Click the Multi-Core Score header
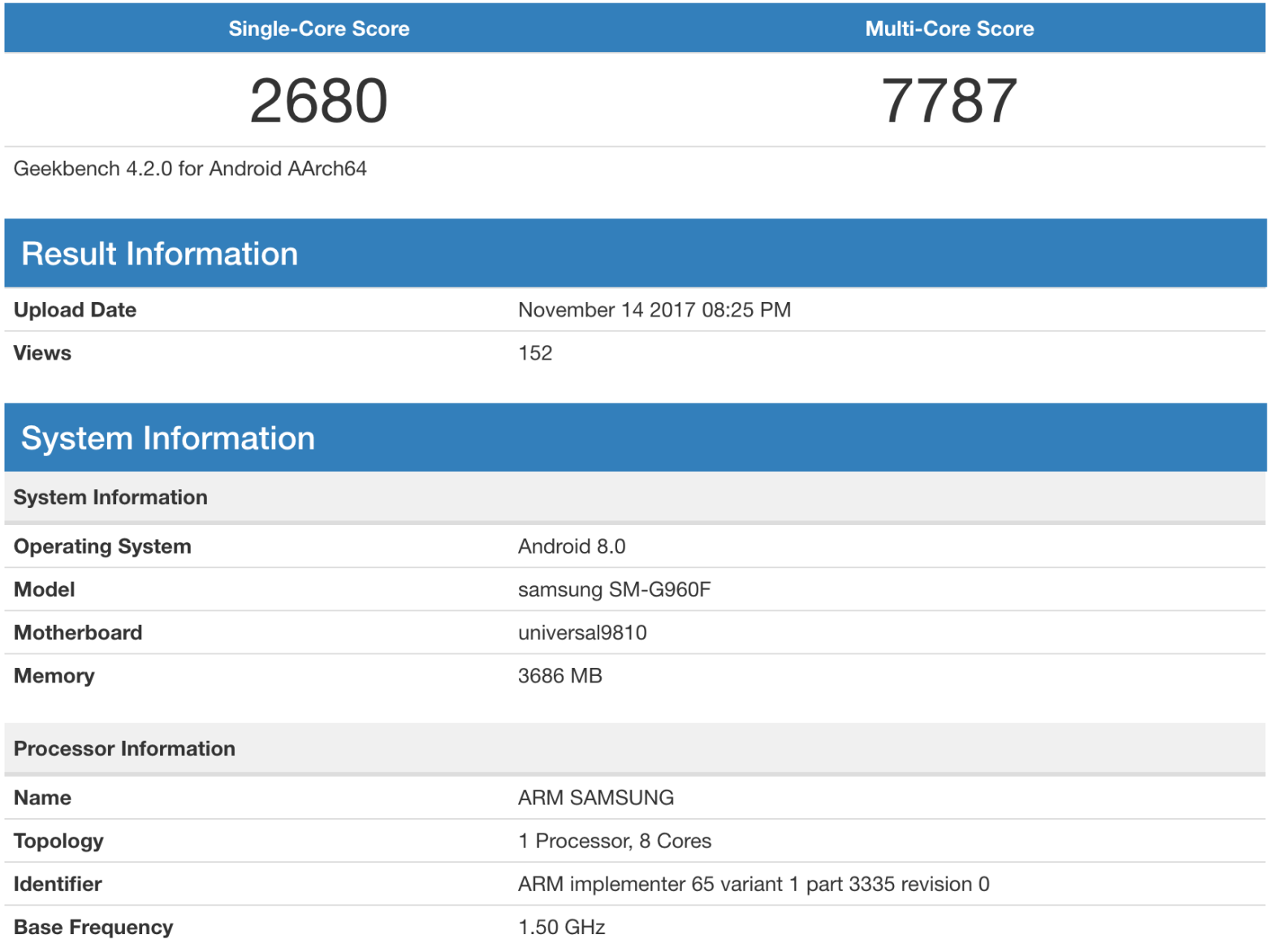This screenshot has height=952, width=1270. point(949,28)
